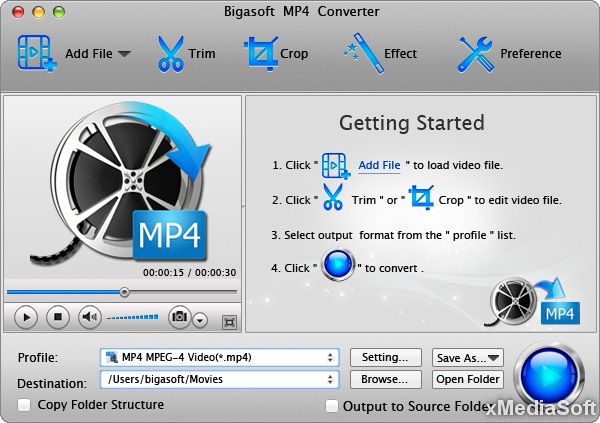
Task: Open the Destination path dropdown
Action: tap(220, 379)
